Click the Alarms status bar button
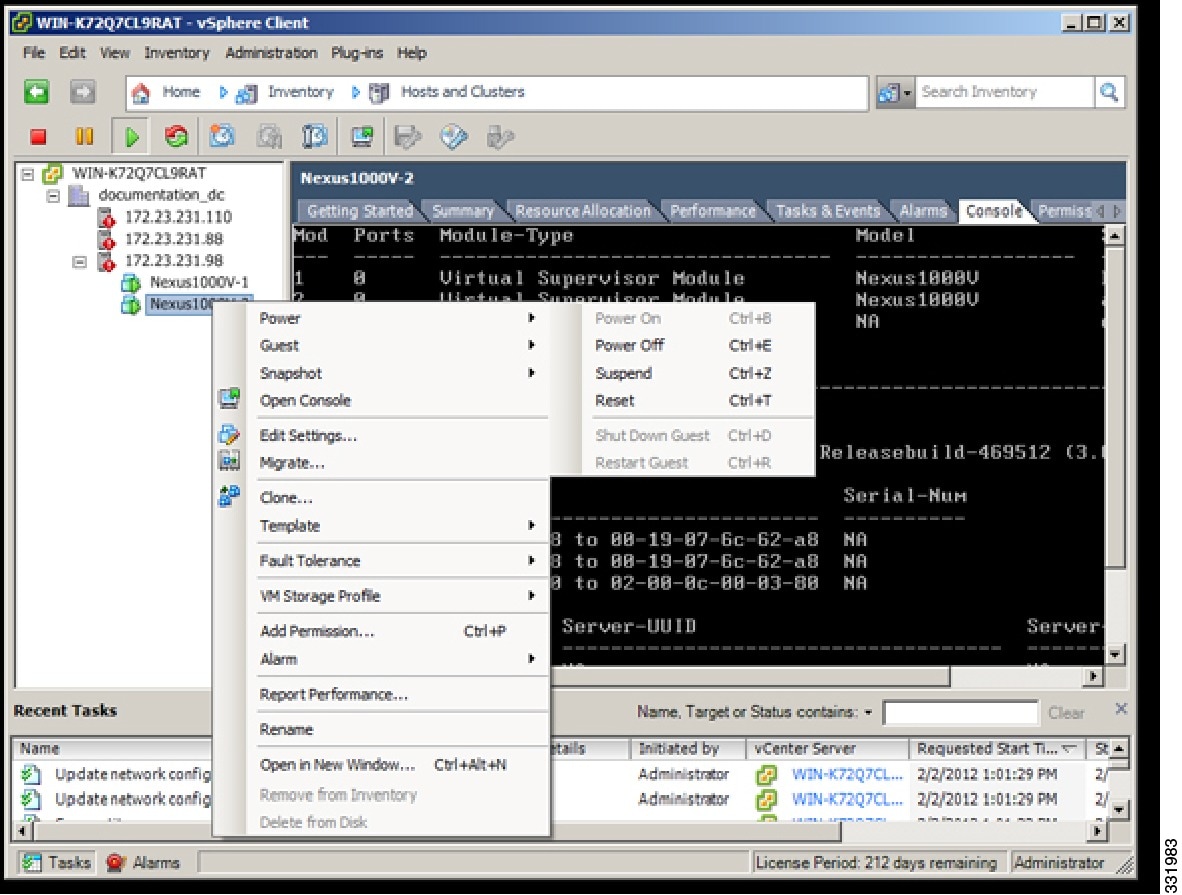 tap(143, 862)
